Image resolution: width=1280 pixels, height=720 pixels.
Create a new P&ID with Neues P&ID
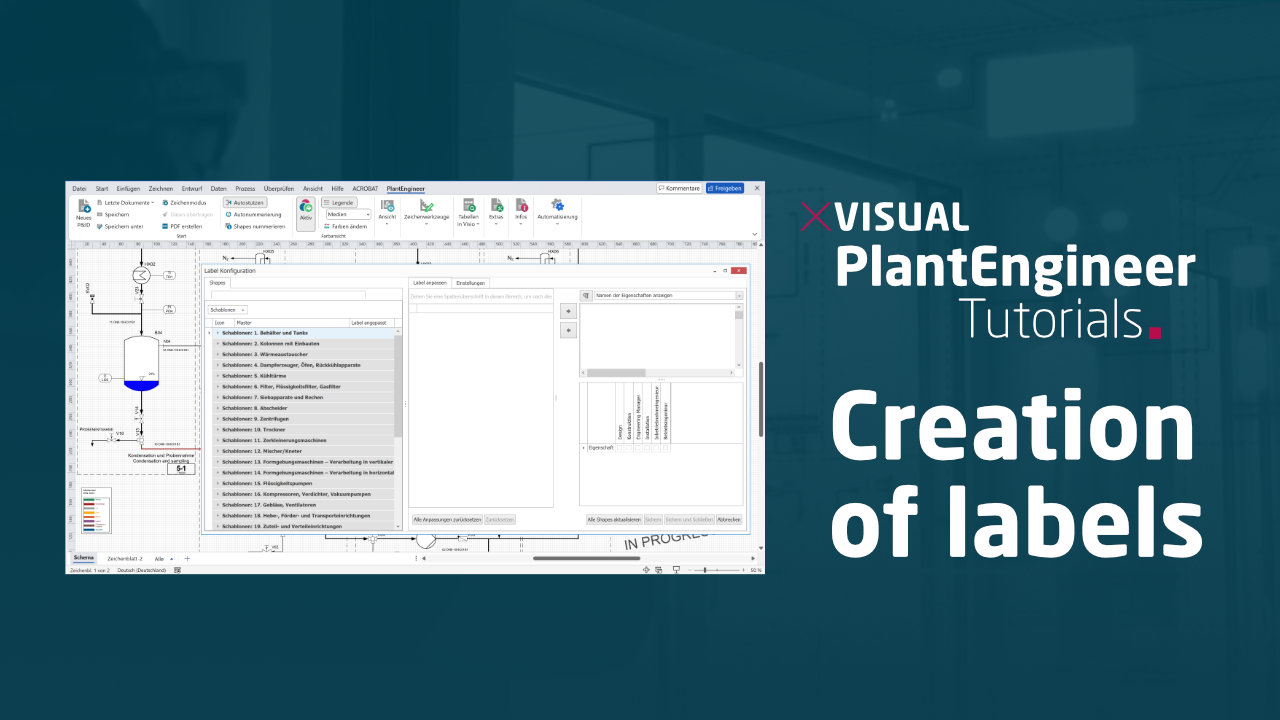(x=84, y=213)
